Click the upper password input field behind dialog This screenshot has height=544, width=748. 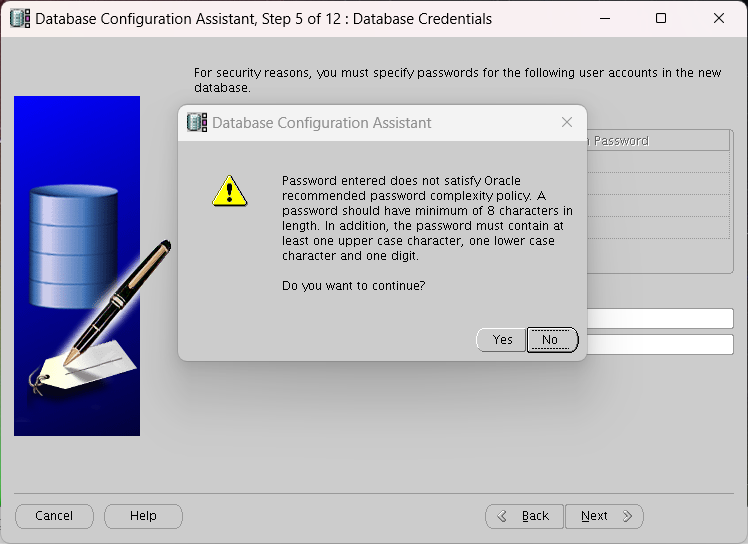660,319
